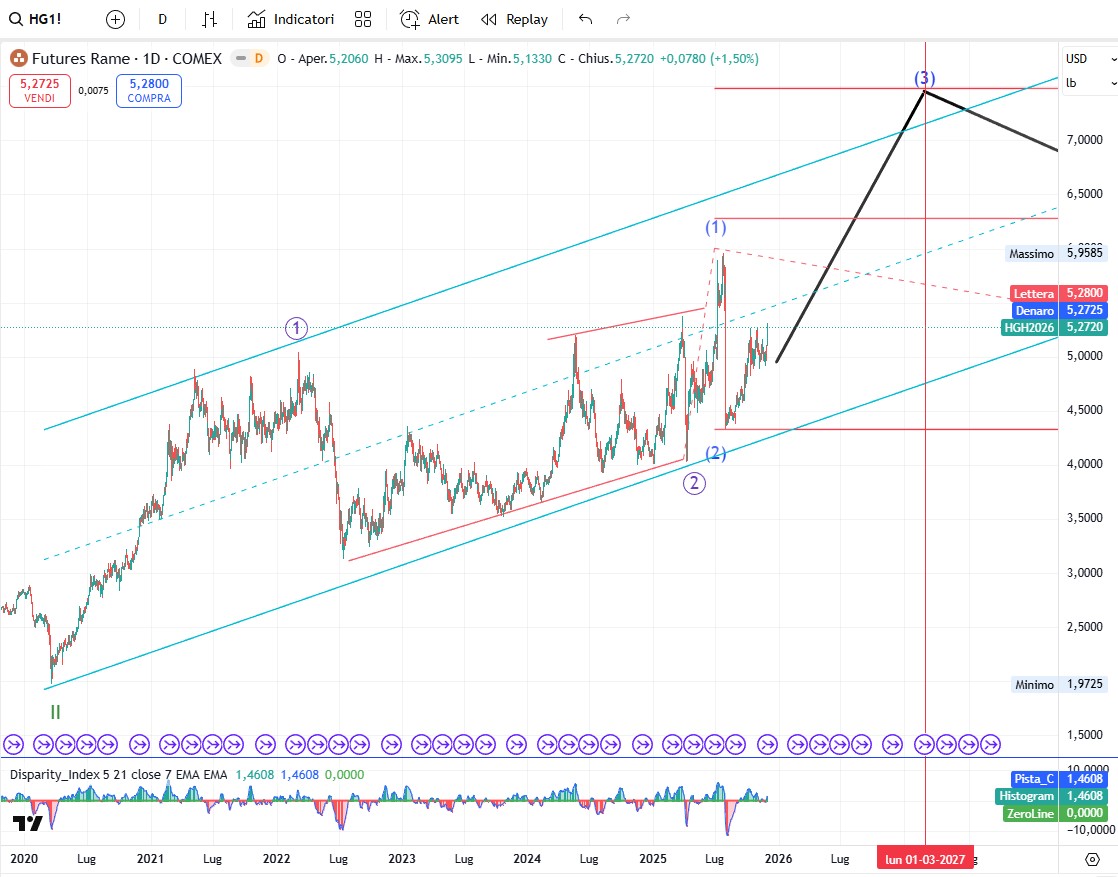Screen dimensions: 1118x877
Task: Create a new Alert
Action: click(429, 19)
